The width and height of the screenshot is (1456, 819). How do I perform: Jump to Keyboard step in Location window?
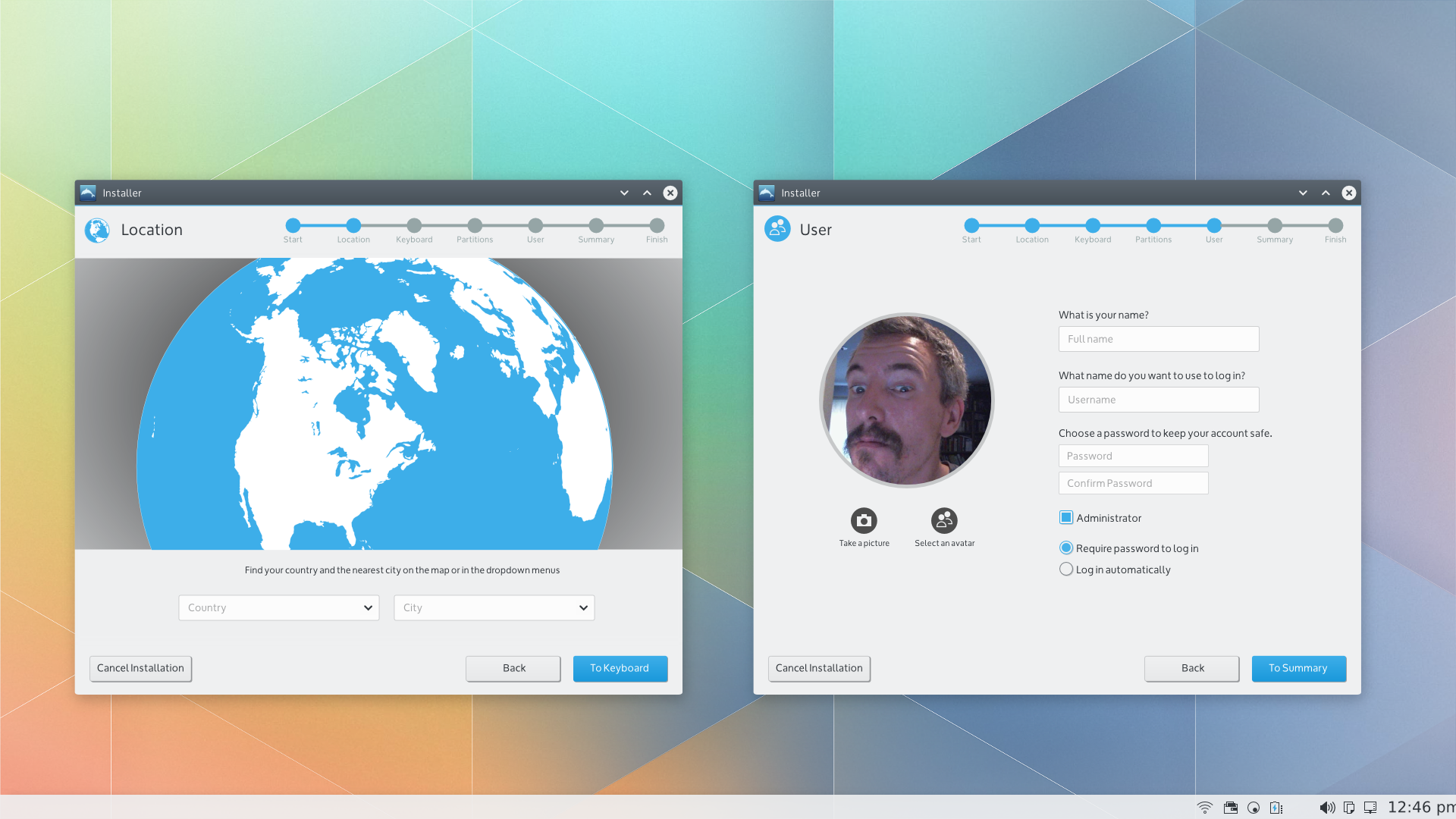coord(414,226)
